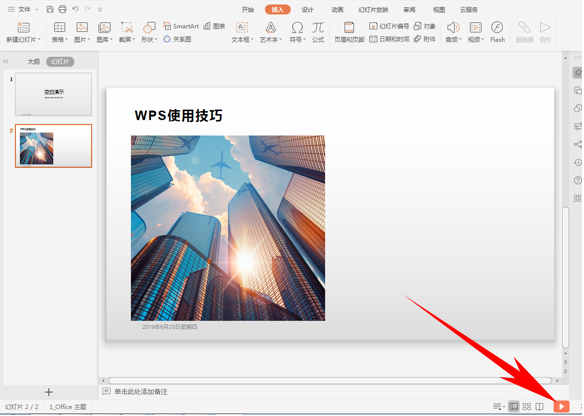Switch to slide sorter grid view
Screen dimensions: 584x416
click(x=527, y=406)
